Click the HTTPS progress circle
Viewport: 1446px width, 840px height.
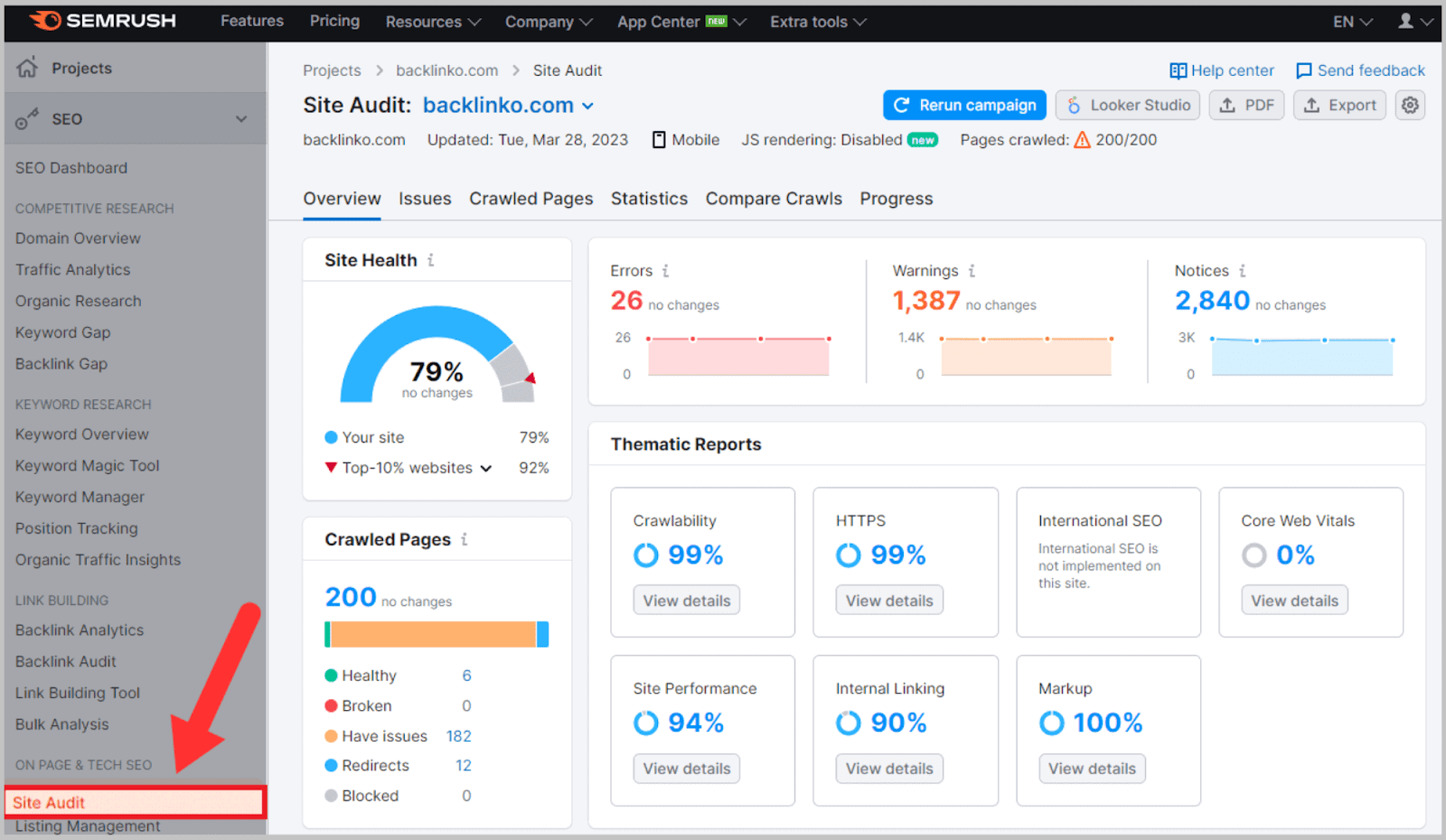tap(849, 555)
